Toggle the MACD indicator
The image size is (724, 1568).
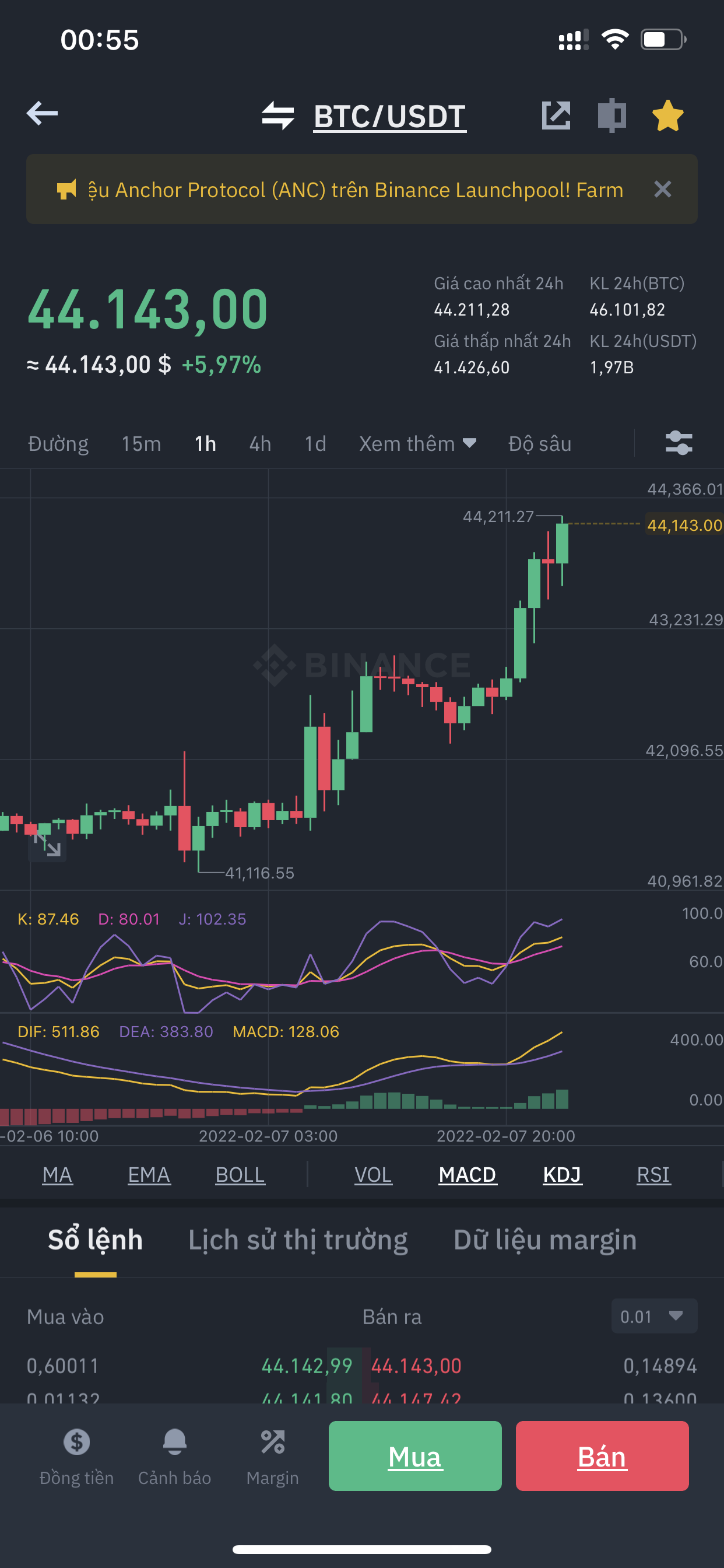coord(468,1174)
